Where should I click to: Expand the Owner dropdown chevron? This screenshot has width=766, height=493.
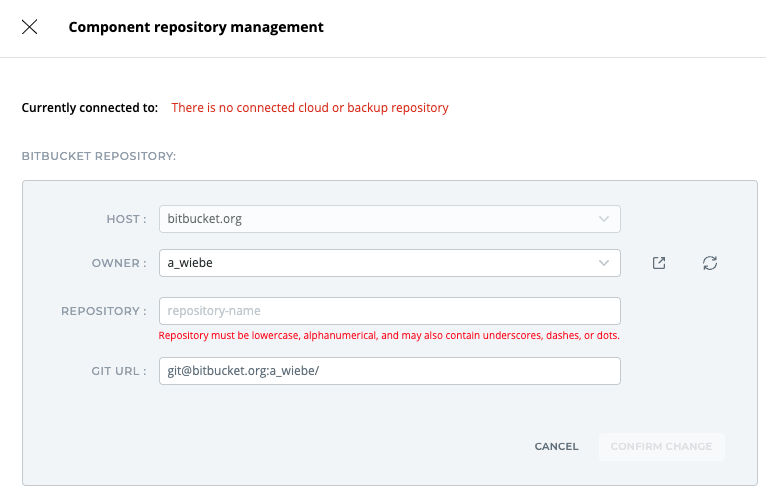point(603,263)
